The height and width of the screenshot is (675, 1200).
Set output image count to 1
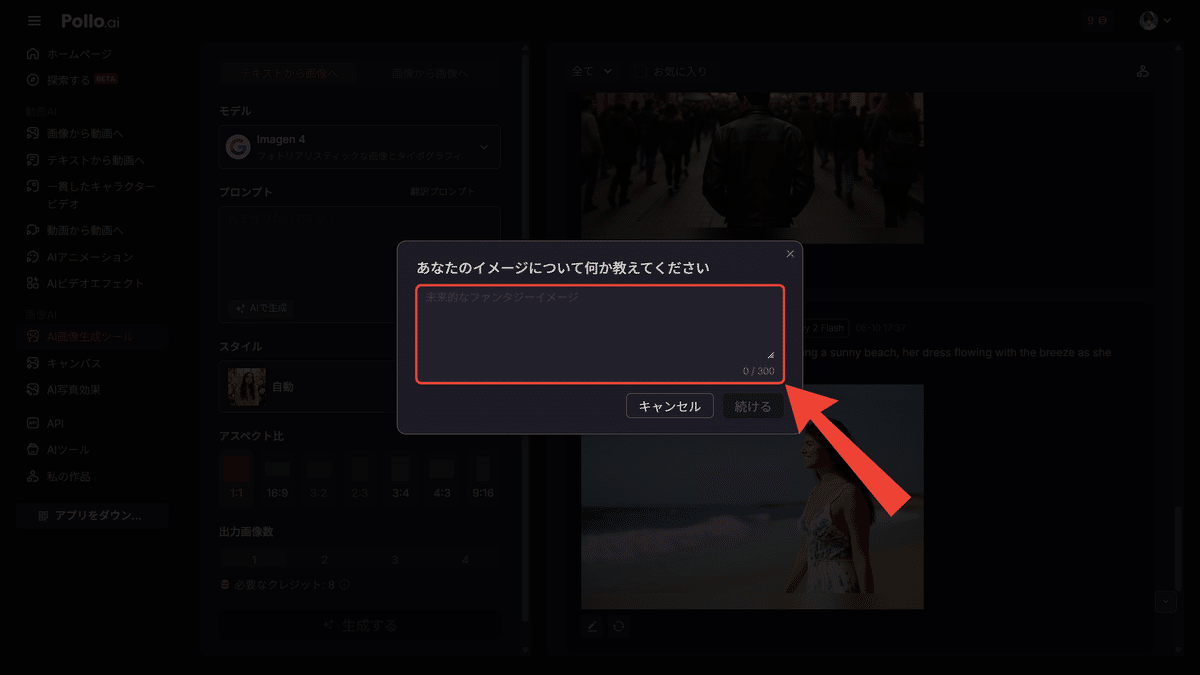(x=254, y=560)
